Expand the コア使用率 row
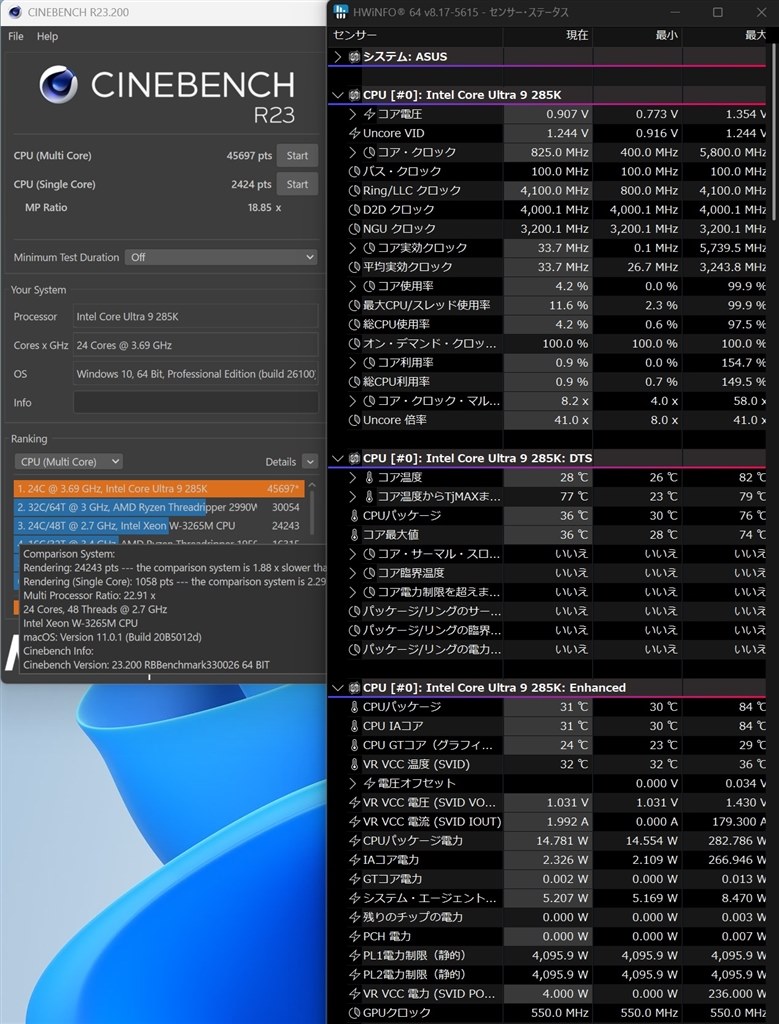The height and width of the screenshot is (1024, 779). click(x=353, y=286)
